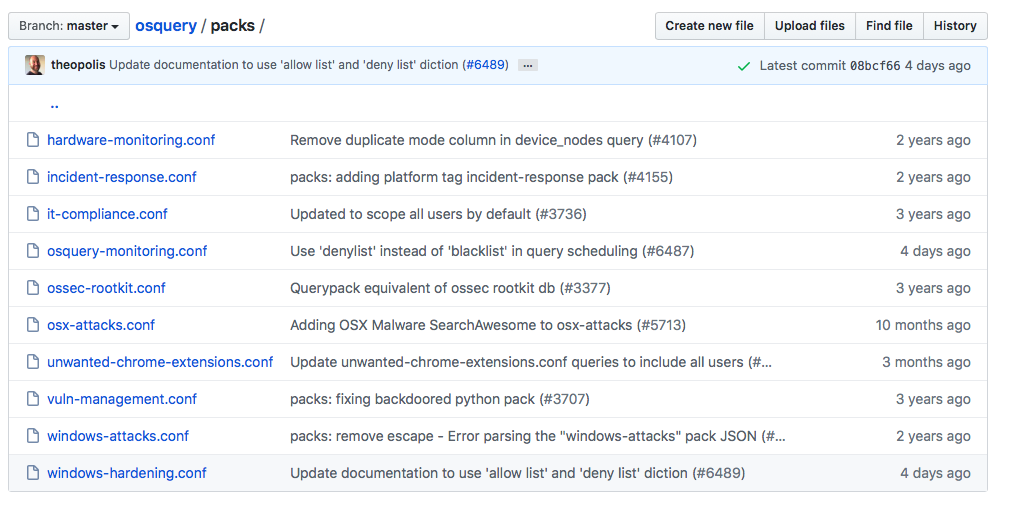Click 'packs' breadcrumb text

coord(233,26)
